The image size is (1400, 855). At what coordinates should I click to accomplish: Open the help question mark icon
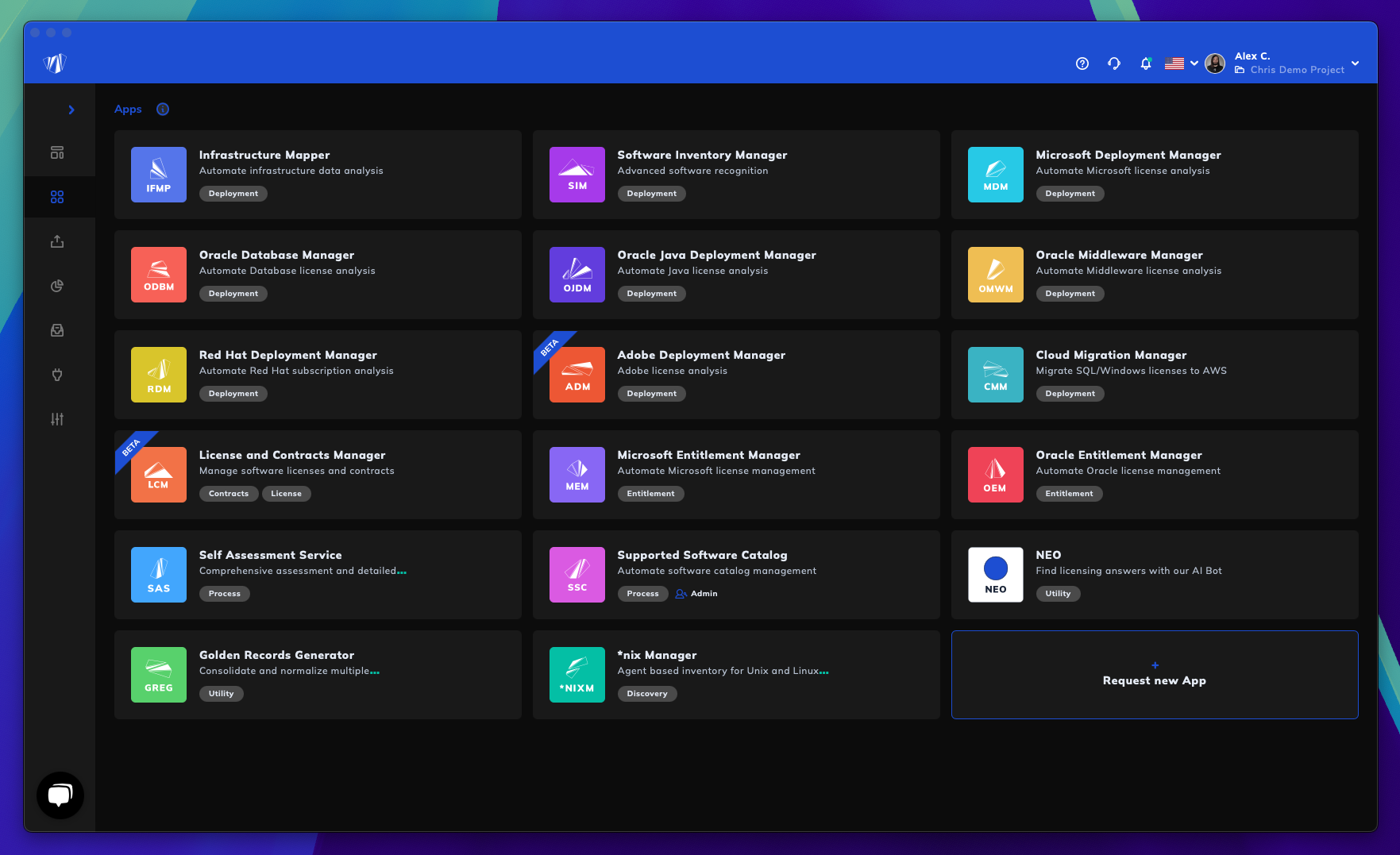[x=1082, y=64]
